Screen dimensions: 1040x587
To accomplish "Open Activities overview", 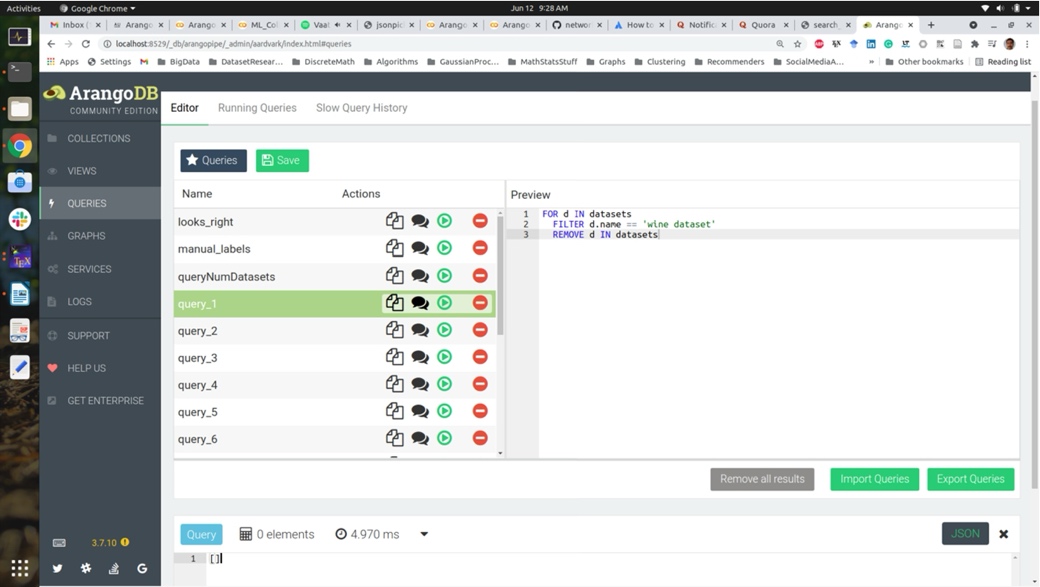I will [x=23, y=8].
